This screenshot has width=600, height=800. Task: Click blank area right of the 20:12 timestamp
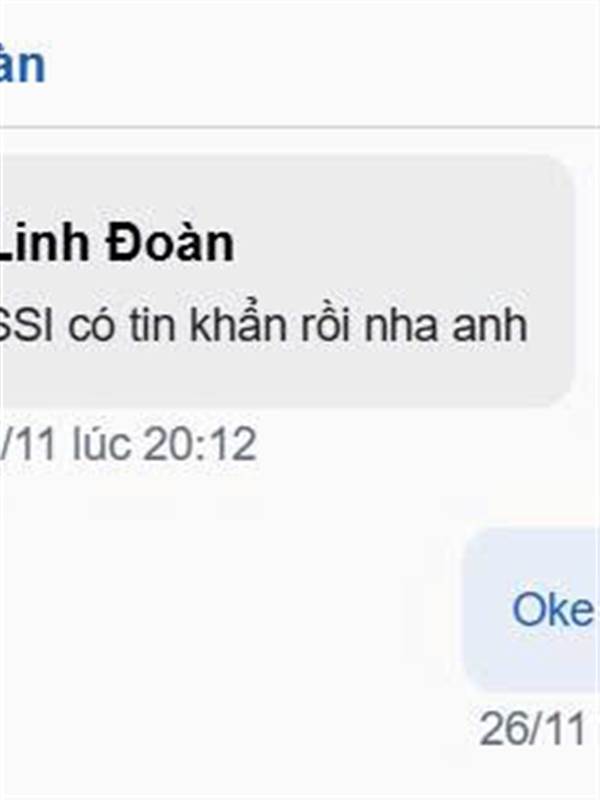423,444
